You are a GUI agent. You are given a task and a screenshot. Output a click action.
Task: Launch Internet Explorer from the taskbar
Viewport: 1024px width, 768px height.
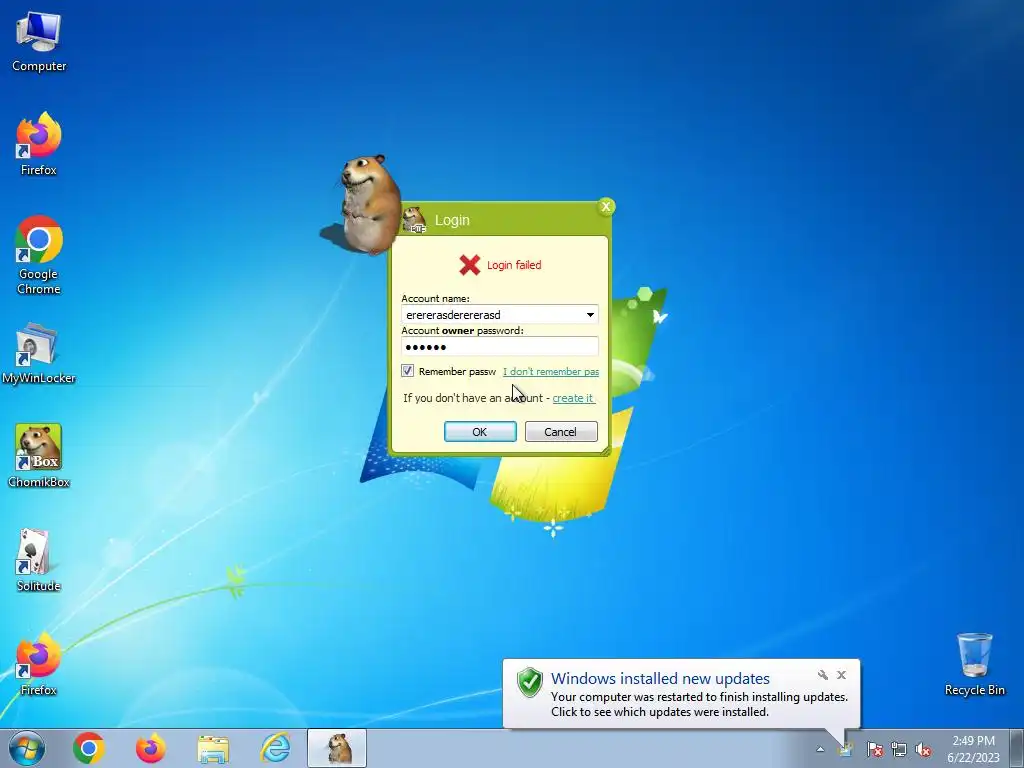(275, 748)
